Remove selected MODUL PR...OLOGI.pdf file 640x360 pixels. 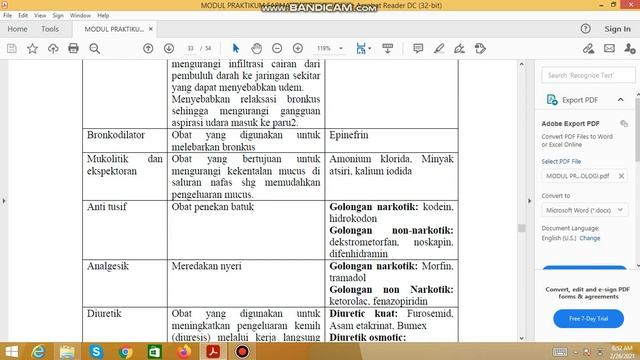coord(621,176)
